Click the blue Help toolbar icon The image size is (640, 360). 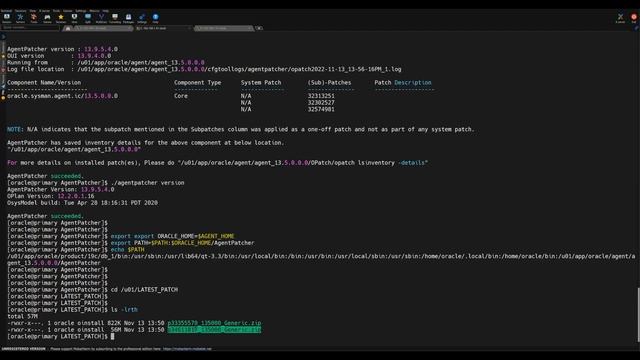point(156,18)
